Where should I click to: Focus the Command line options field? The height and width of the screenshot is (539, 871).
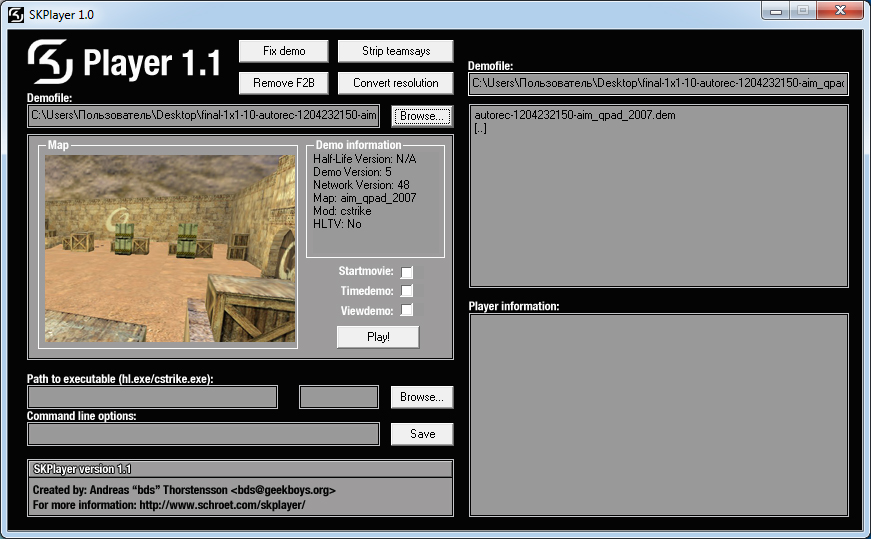(203, 434)
